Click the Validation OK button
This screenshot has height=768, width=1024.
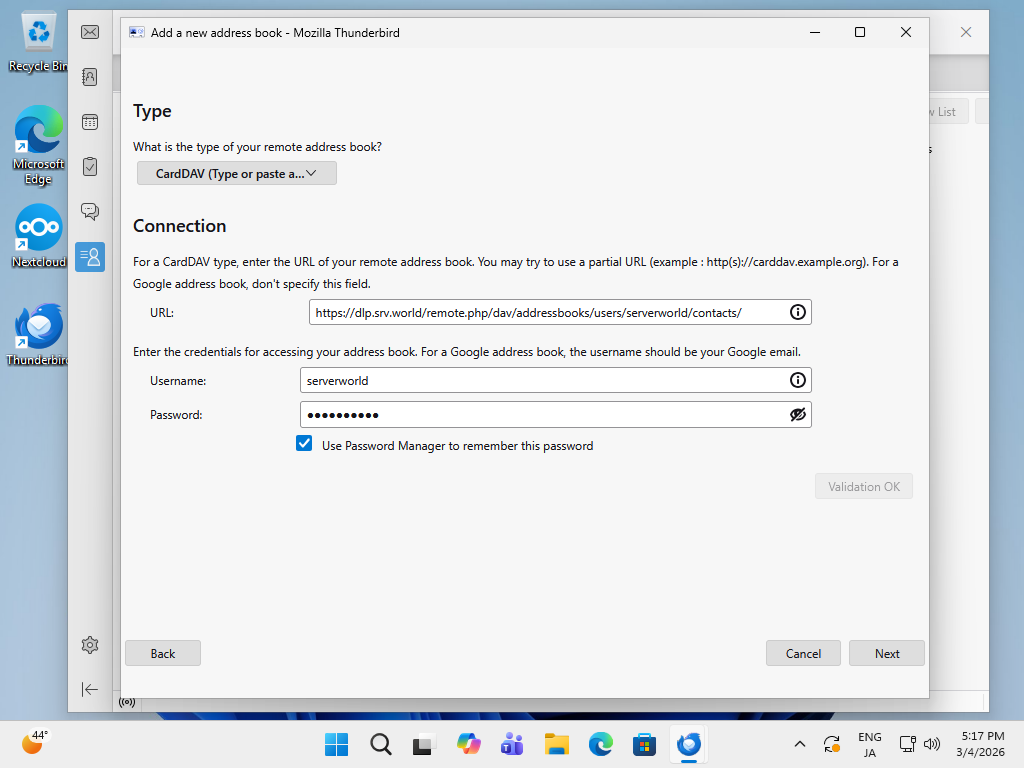pos(863,487)
